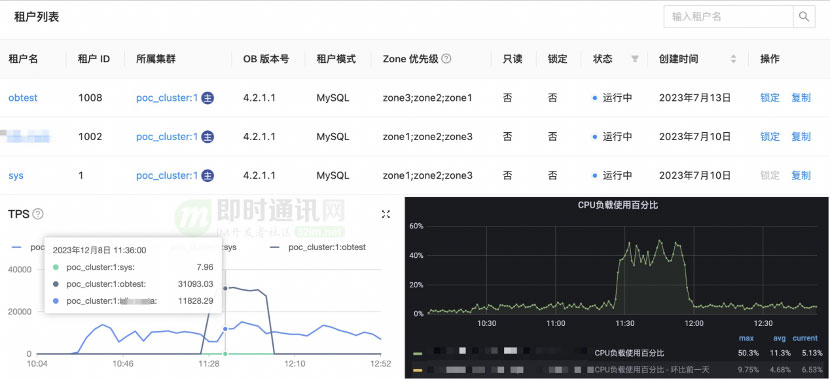Click the CPU负载使用百分比 panel title
The image size is (830, 379).
[x=617, y=205]
